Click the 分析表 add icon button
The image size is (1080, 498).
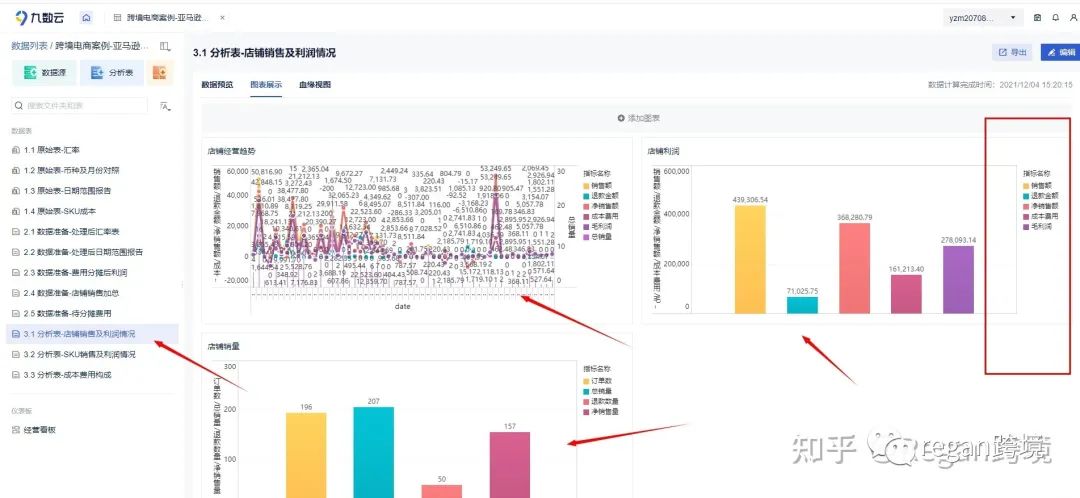coord(112,72)
